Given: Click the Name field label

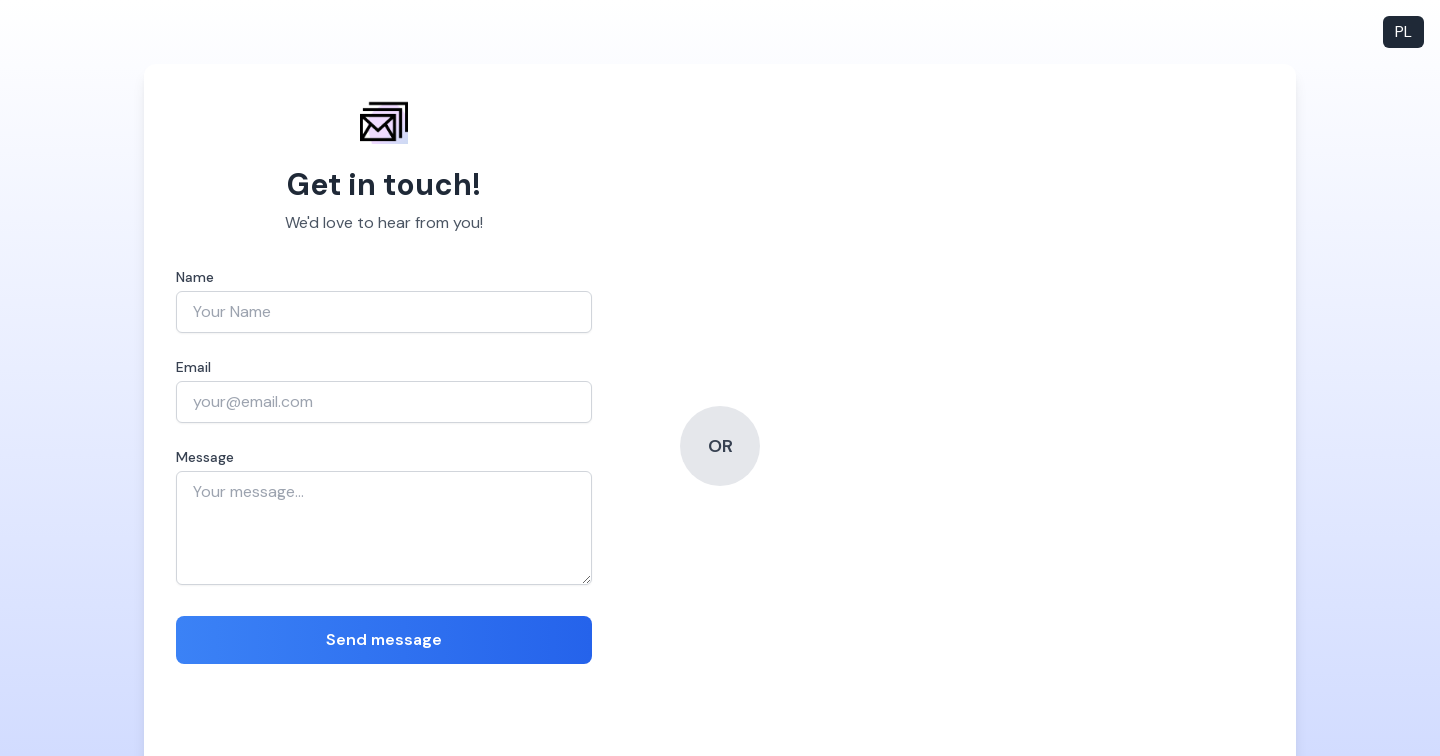Looking at the screenshot, I should click(x=195, y=277).
